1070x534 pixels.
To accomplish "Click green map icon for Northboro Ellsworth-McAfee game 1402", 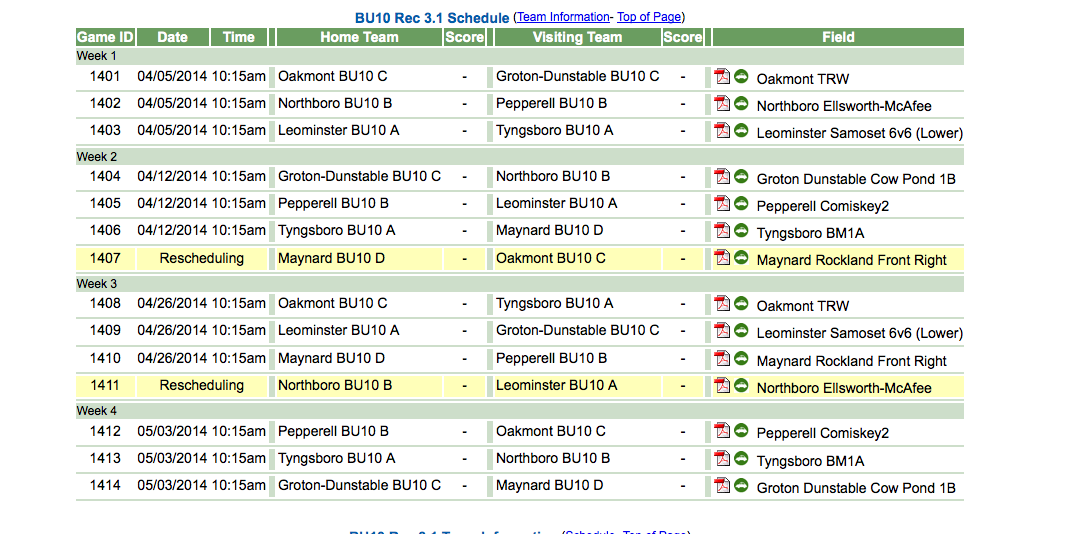I will [741, 103].
